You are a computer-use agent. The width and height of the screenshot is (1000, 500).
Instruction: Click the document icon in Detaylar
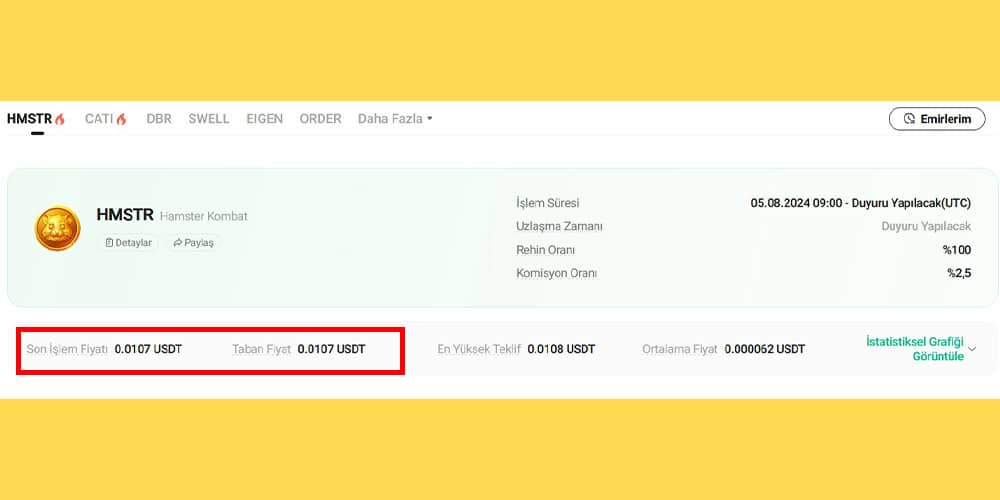[109, 243]
